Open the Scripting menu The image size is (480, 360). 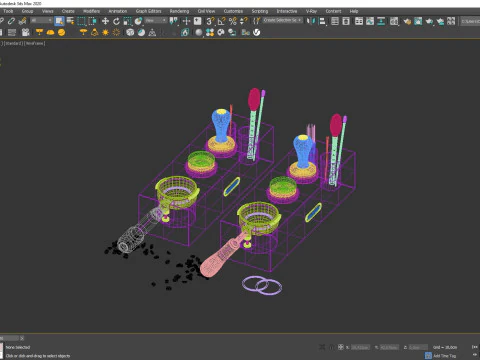pyautogui.click(x=260, y=11)
